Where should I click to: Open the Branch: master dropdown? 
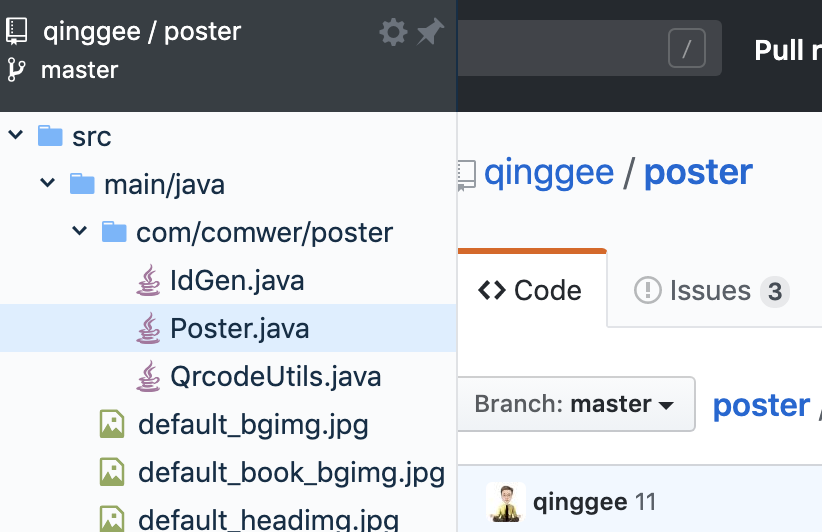[x=575, y=404]
